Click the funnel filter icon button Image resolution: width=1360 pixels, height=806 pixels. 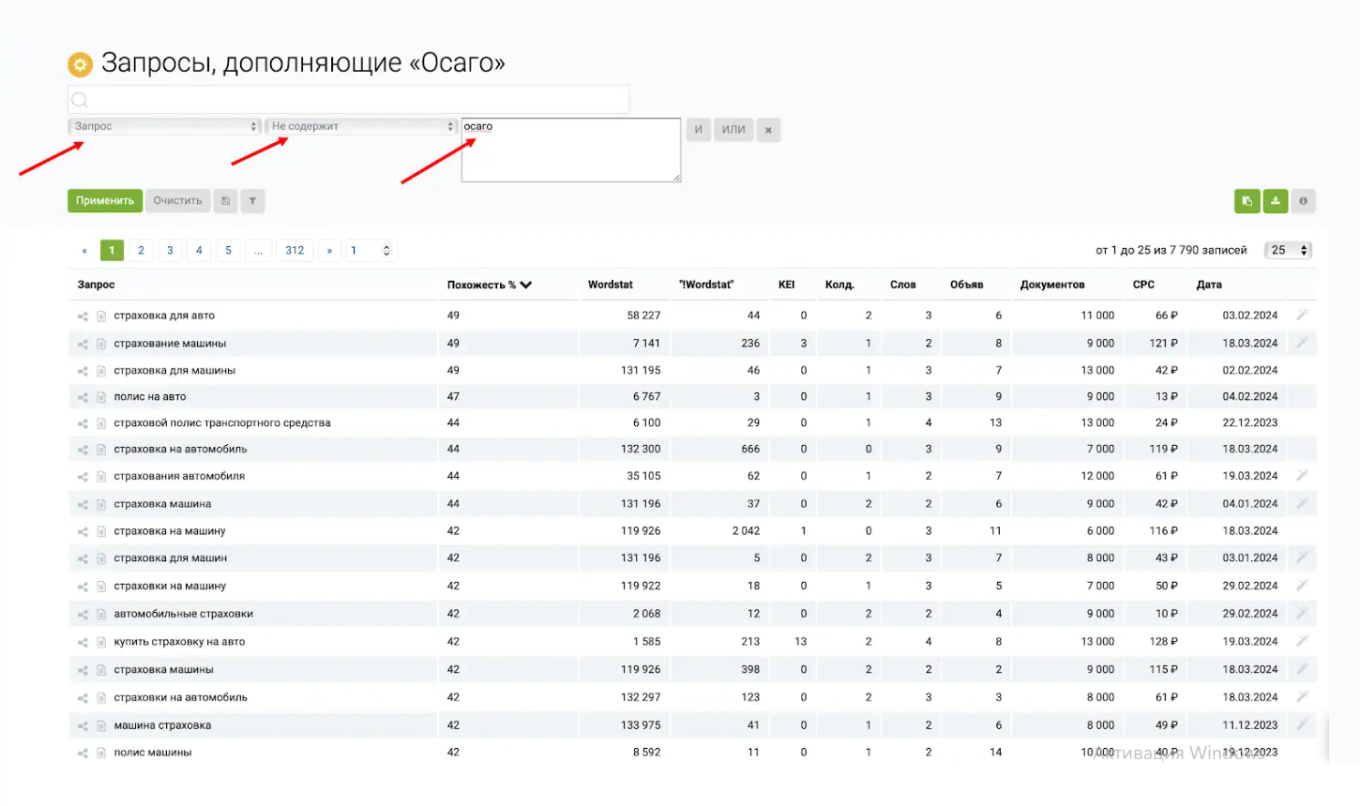(253, 201)
